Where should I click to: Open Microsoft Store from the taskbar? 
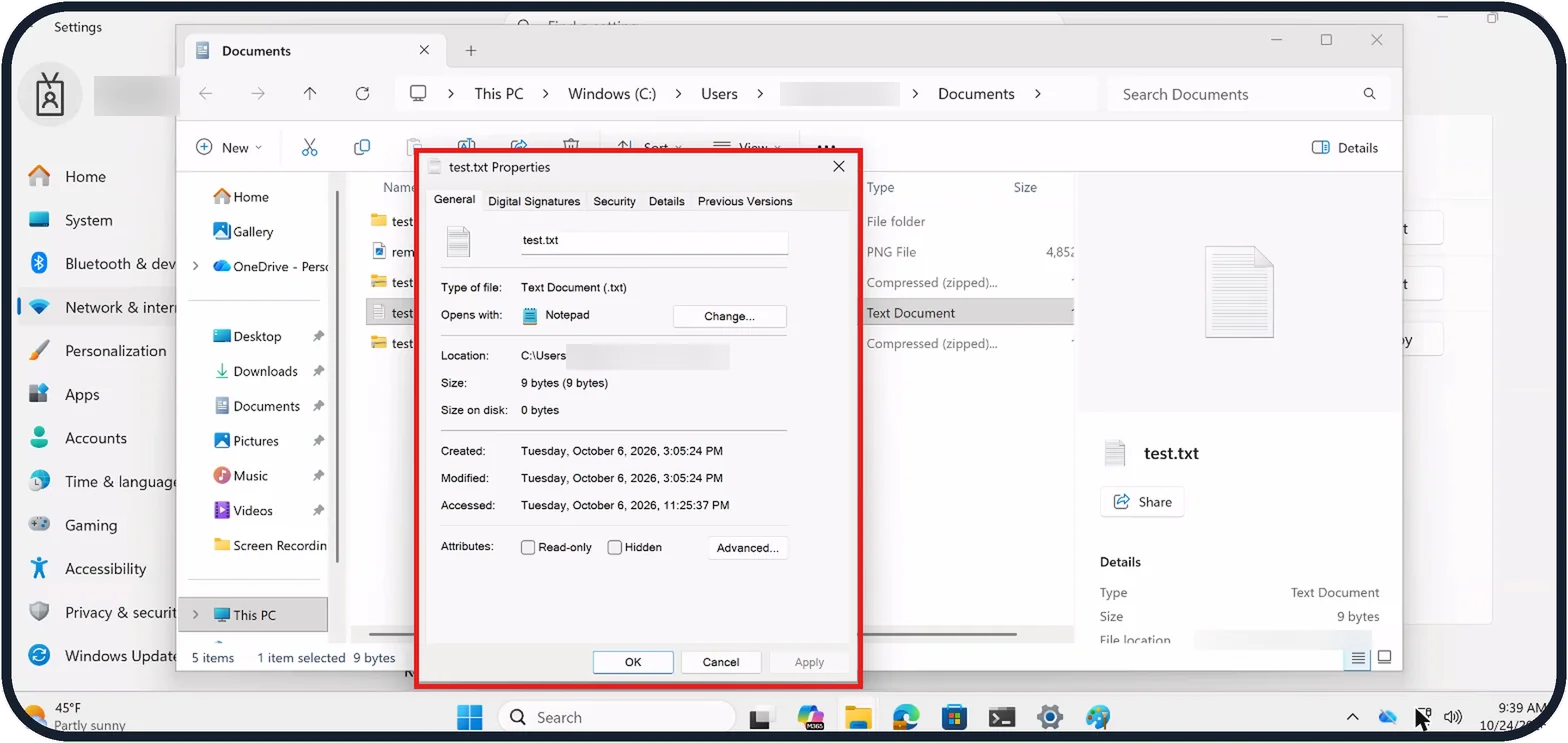pyautogui.click(x=954, y=717)
